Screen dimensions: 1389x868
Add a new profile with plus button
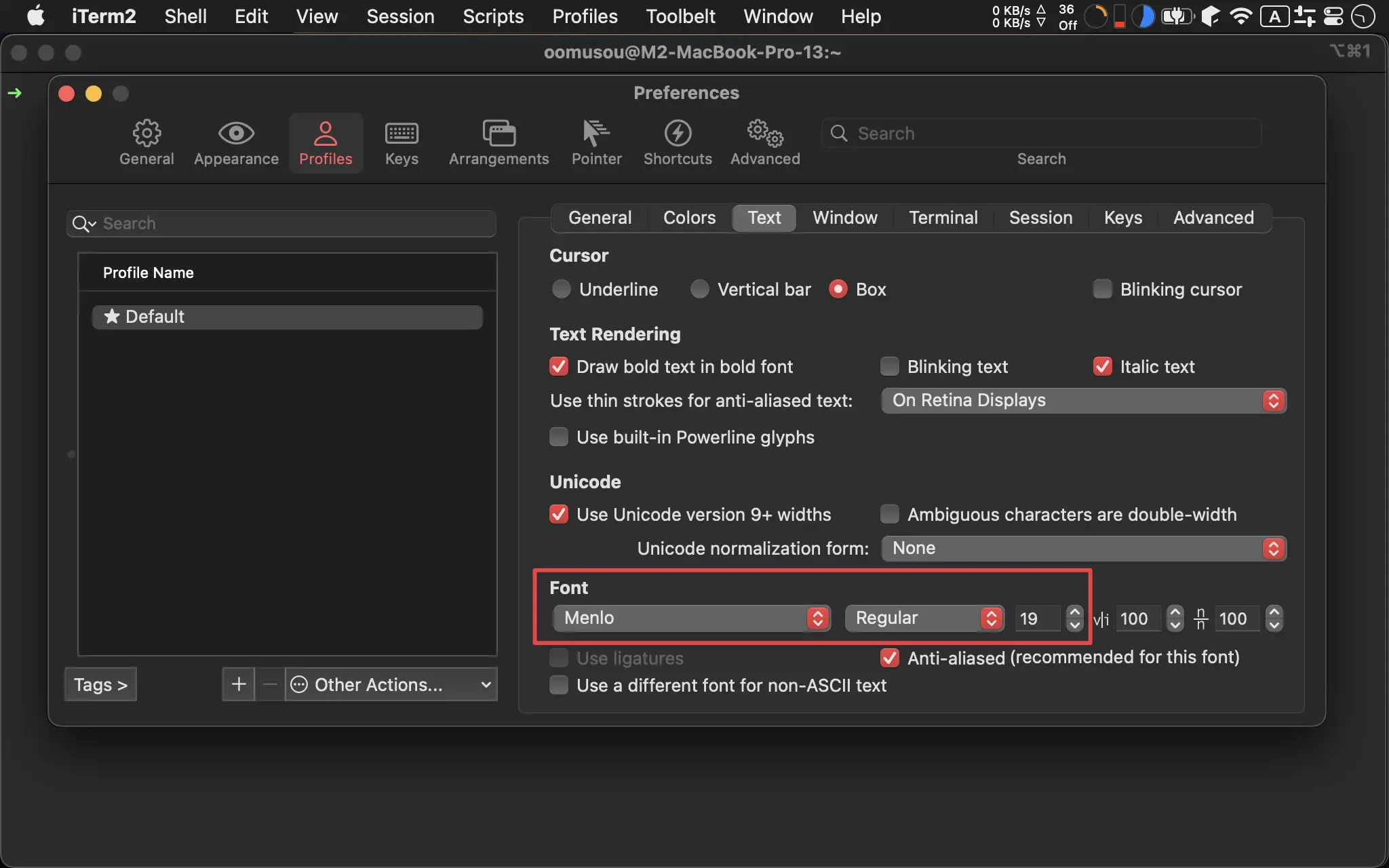point(239,684)
